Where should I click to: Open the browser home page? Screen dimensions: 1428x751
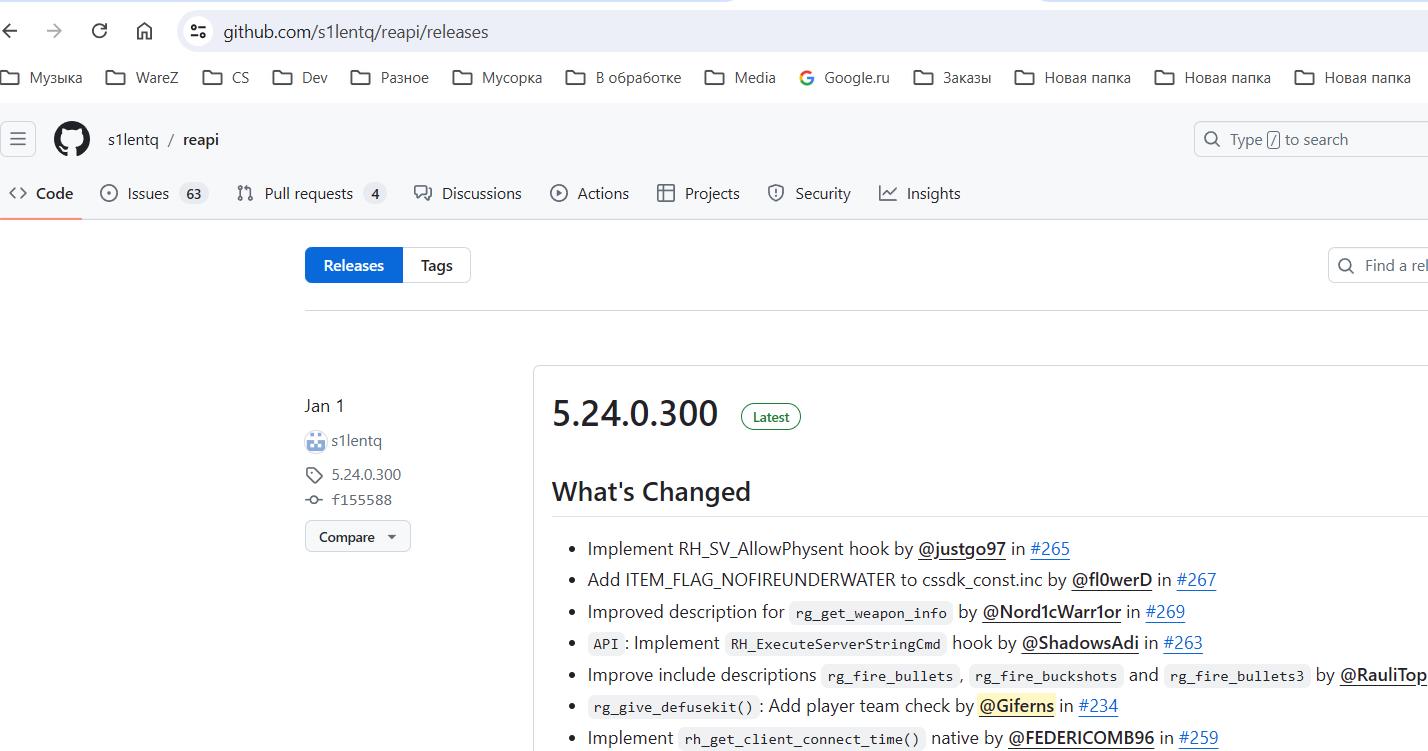(144, 31)
